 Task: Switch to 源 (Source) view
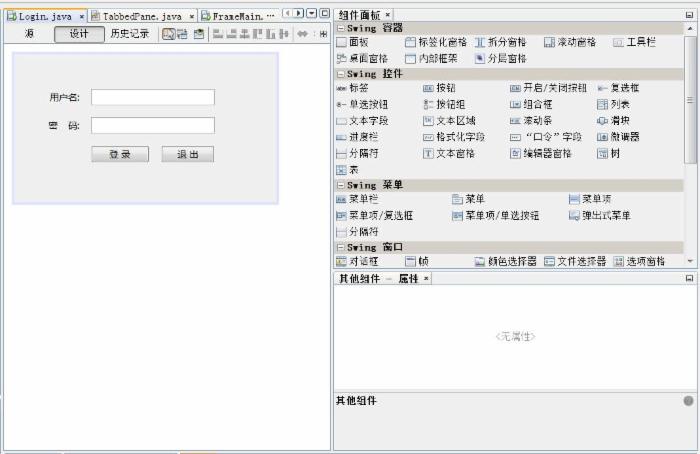(29, 34)
